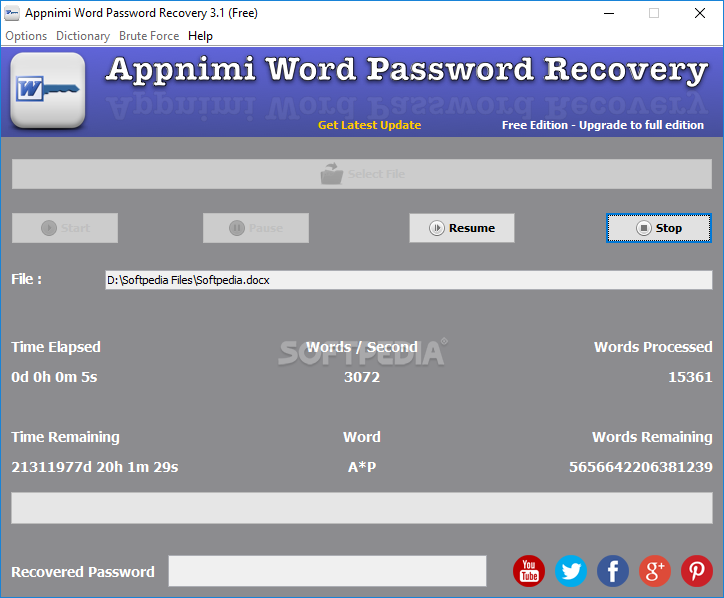
Task: Open the Facebook icon
Action: (613, 571)
